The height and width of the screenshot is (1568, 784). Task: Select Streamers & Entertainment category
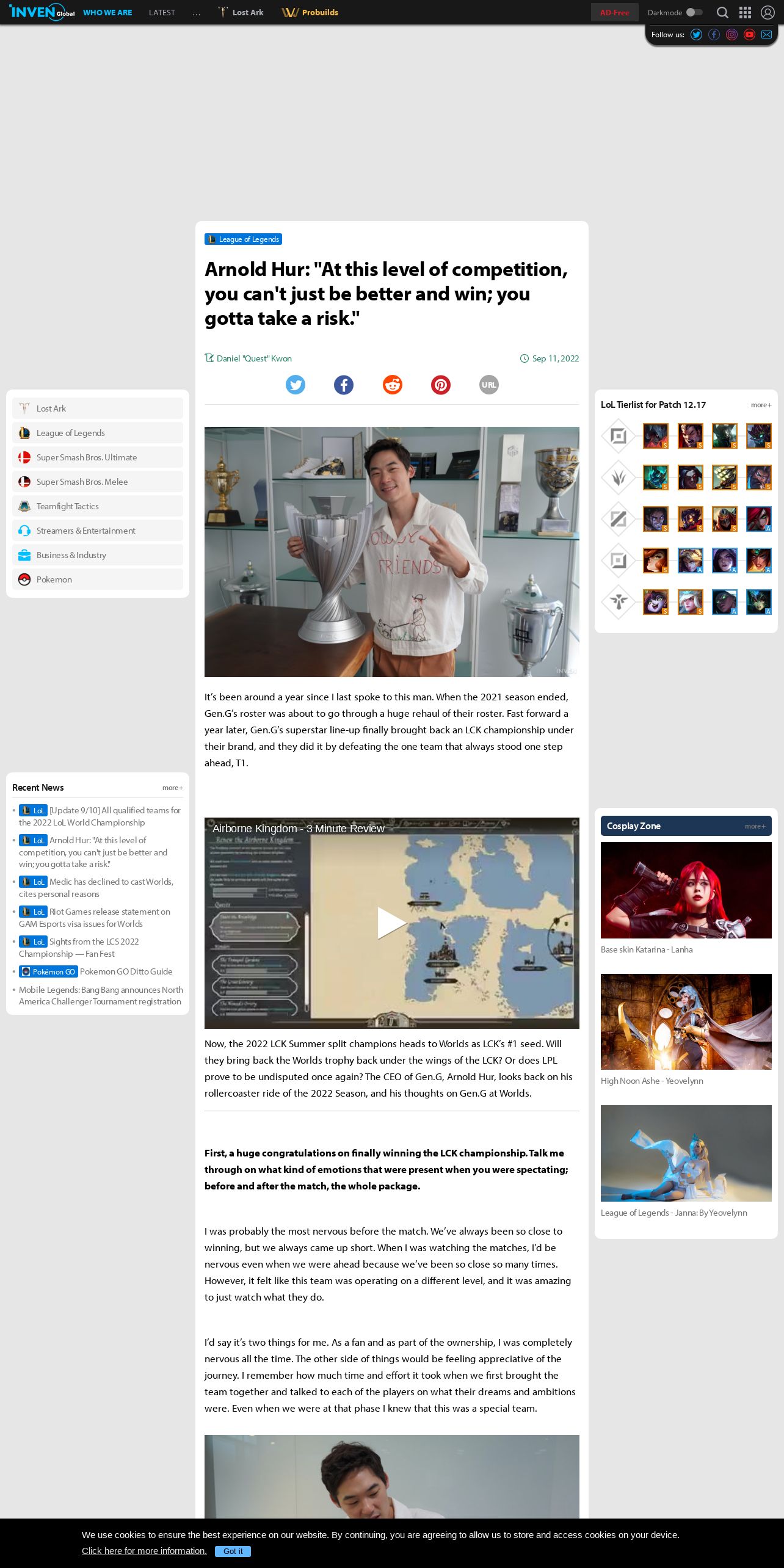[98, 531]
